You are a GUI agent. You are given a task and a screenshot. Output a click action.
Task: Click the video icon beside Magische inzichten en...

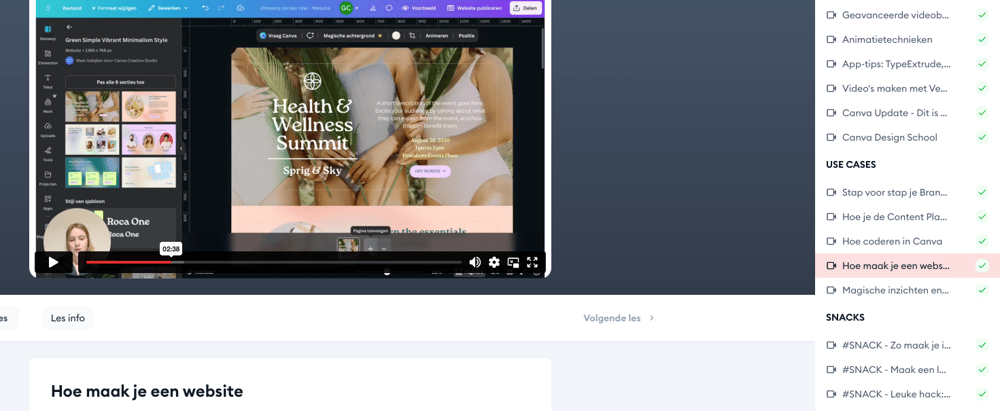(x=831, y=290)
